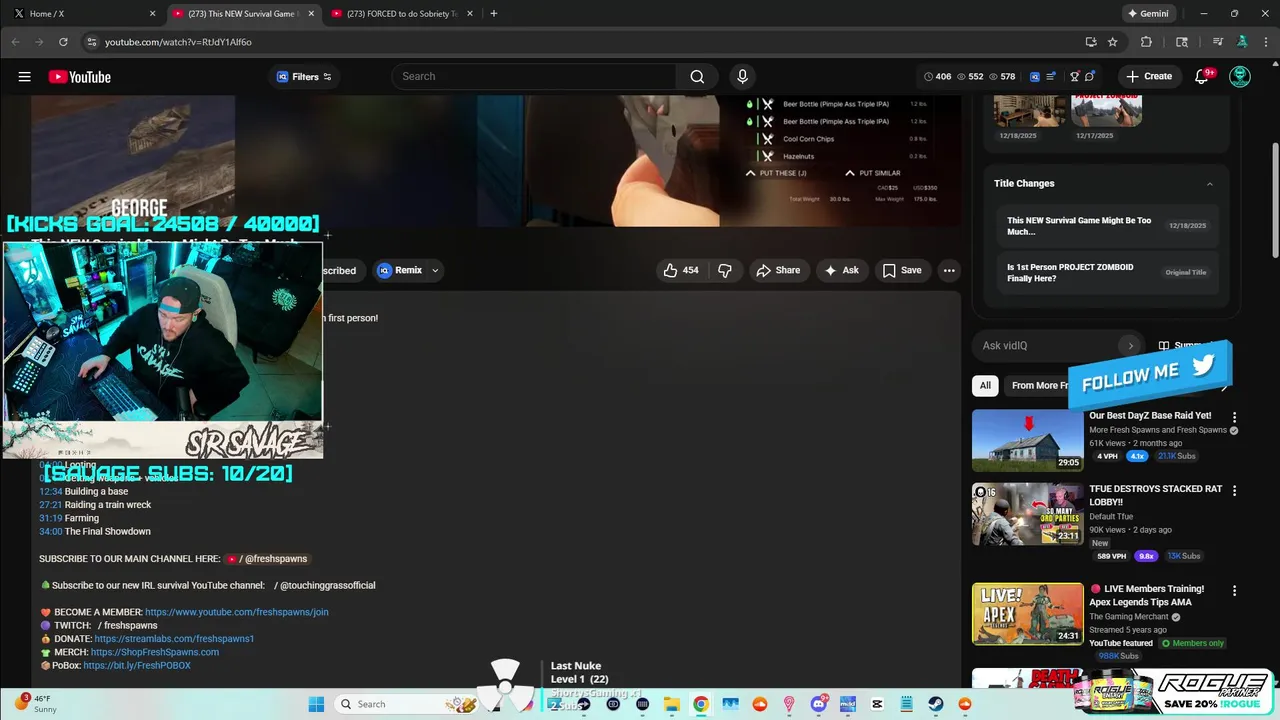Open the ShopFreshSpawns.com merch link

(x=154, y=652)
